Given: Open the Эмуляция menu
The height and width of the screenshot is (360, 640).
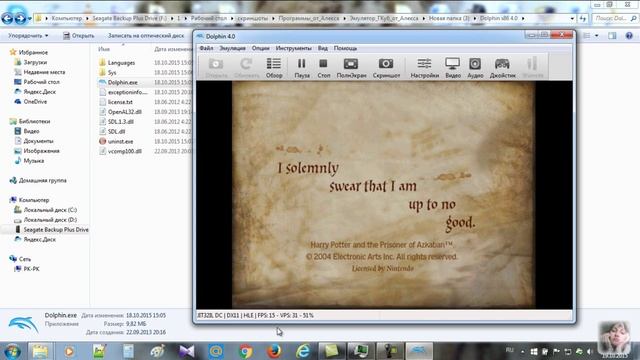Looking at the screenshot, I should click(x=232, y=48).
